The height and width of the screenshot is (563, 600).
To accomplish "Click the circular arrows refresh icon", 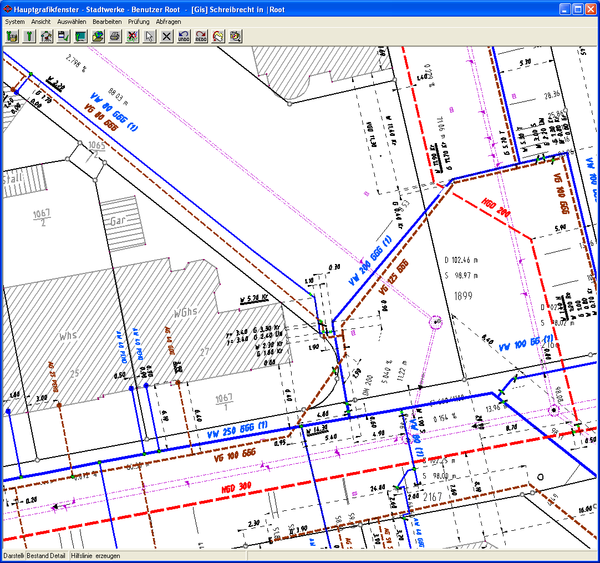I will (217, 37).
